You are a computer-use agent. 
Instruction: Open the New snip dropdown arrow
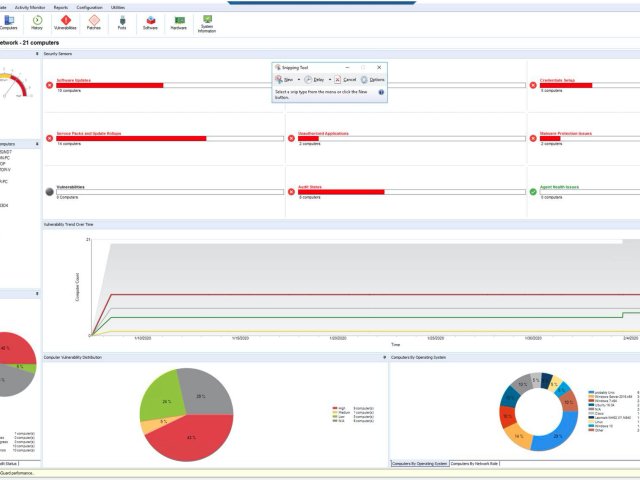tap(298, 79)
